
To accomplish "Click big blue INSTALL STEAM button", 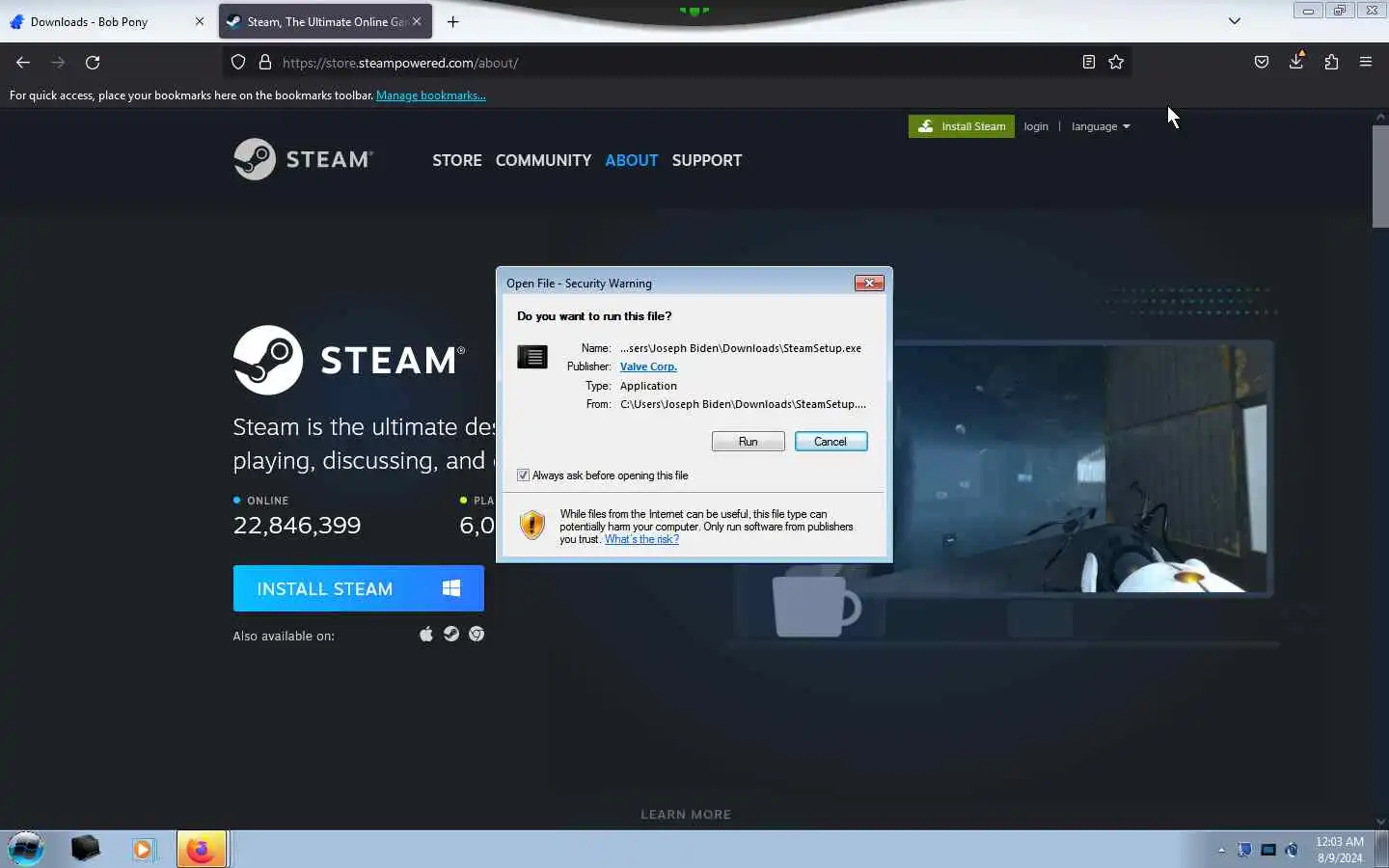I will pos(358,588).
